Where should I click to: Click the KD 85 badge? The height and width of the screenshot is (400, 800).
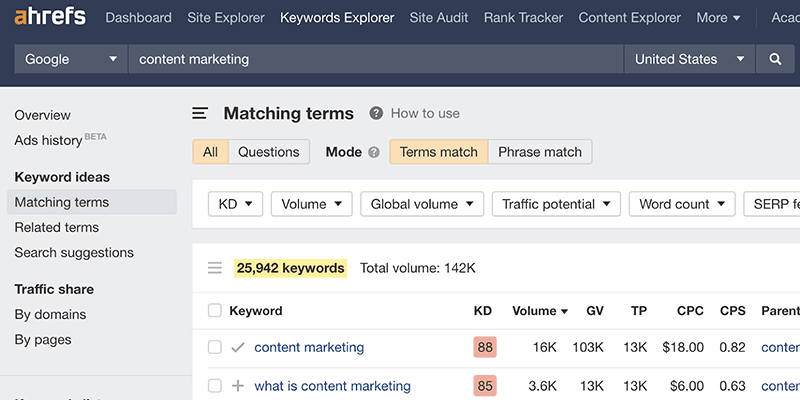485,386
